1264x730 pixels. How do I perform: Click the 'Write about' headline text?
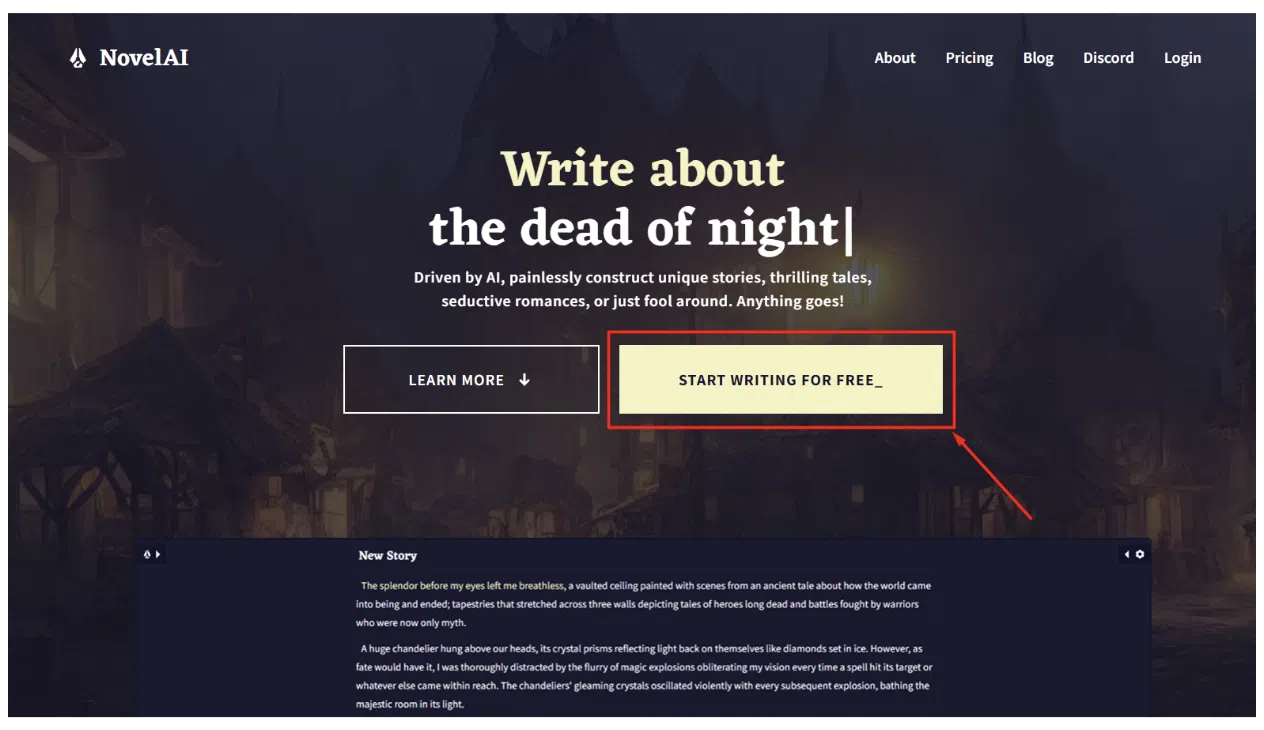(643, 169)
